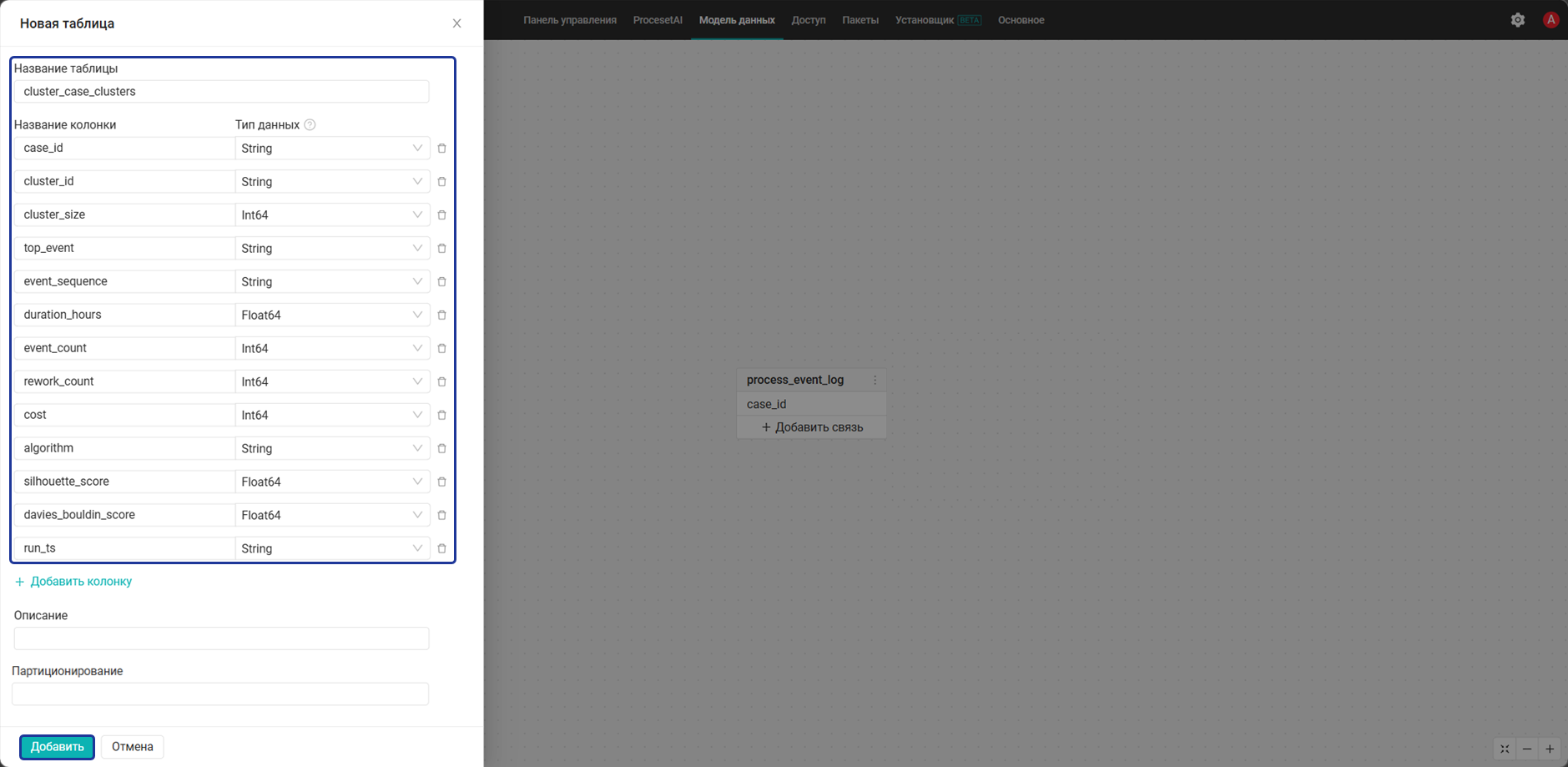Zoom out the data model canvas
Screen dimensions: 1568x767
click(x=1527, y=749)
